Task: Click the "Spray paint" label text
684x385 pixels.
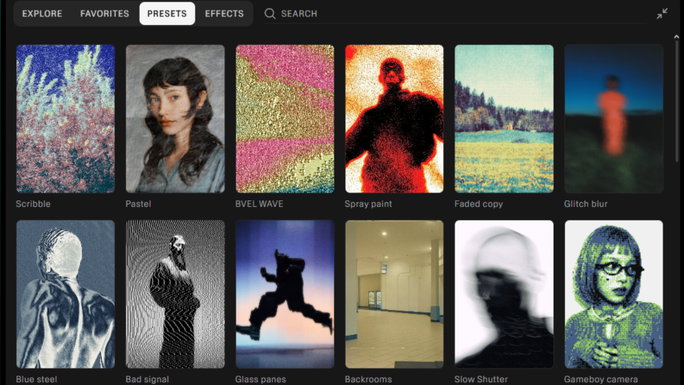Action: pyautogui.click(x=368, y=204)
